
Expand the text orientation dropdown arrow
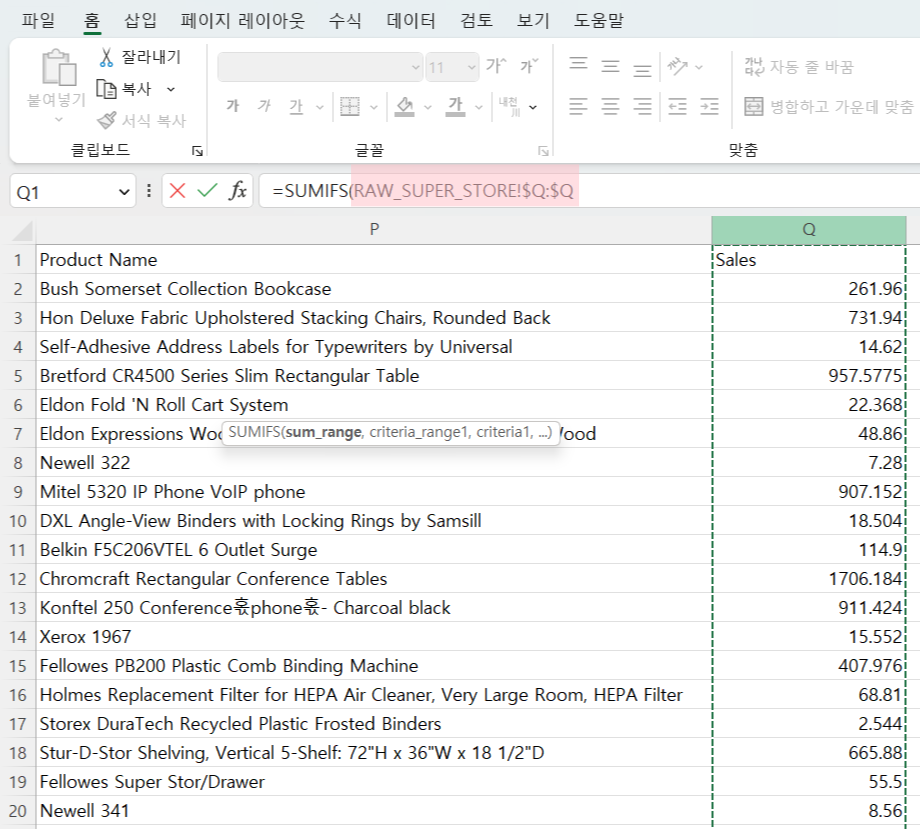click(699, 67)
